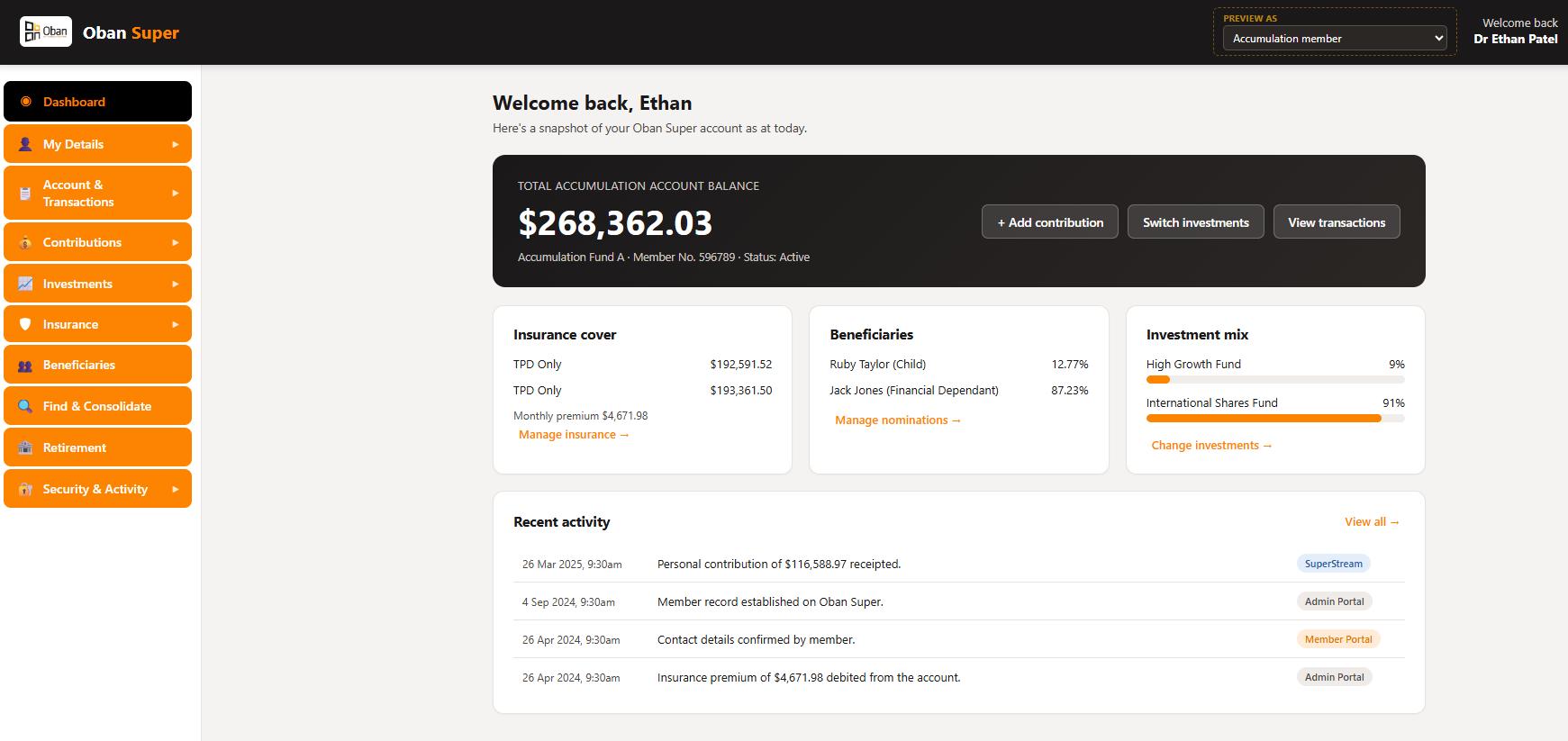The height and width of the screenshot is (741, 1568).
Task: Expand the Account & Transactions submenu arrow
Action: [176, 193]
